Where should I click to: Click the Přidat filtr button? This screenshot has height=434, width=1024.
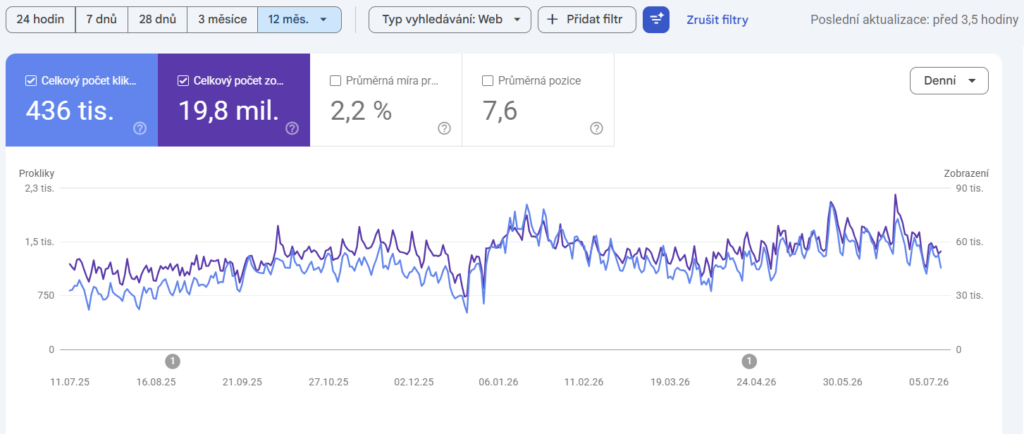pyautogui.click(x=587, y=20)
